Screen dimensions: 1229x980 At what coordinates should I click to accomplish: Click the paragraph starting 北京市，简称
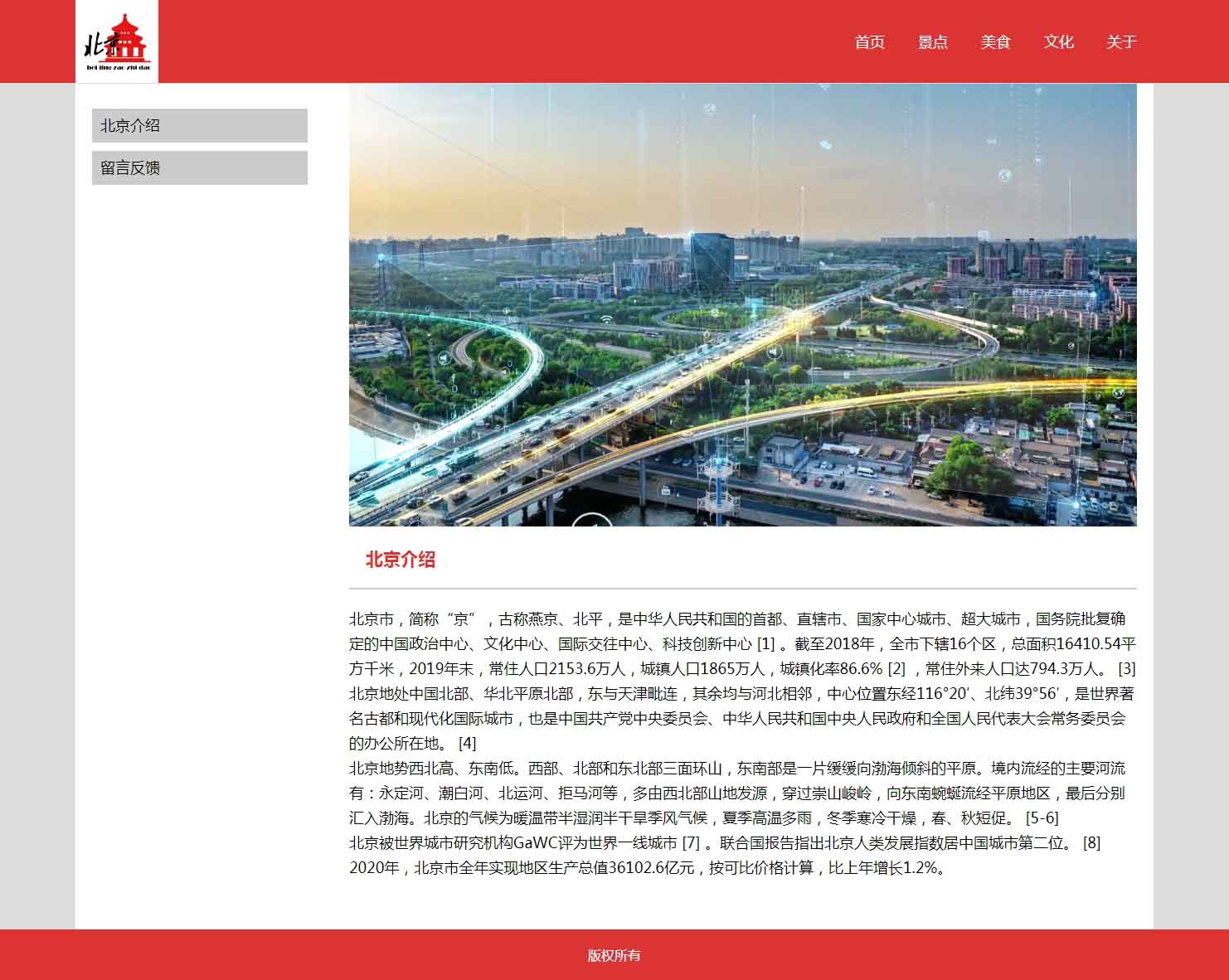click(x=742, y=643)
